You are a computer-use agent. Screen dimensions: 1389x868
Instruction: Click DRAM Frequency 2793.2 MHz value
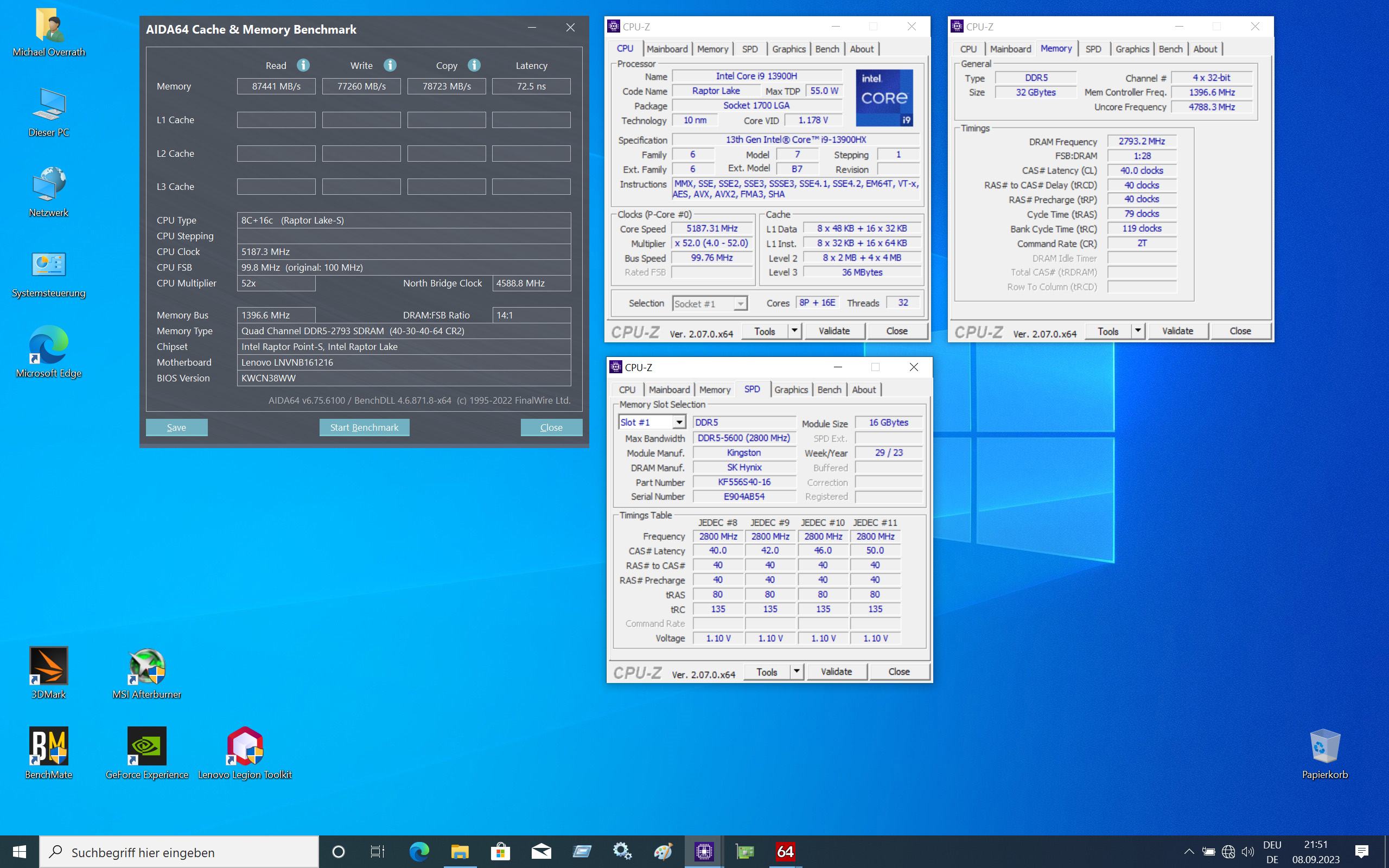(x=1141, y=141)
